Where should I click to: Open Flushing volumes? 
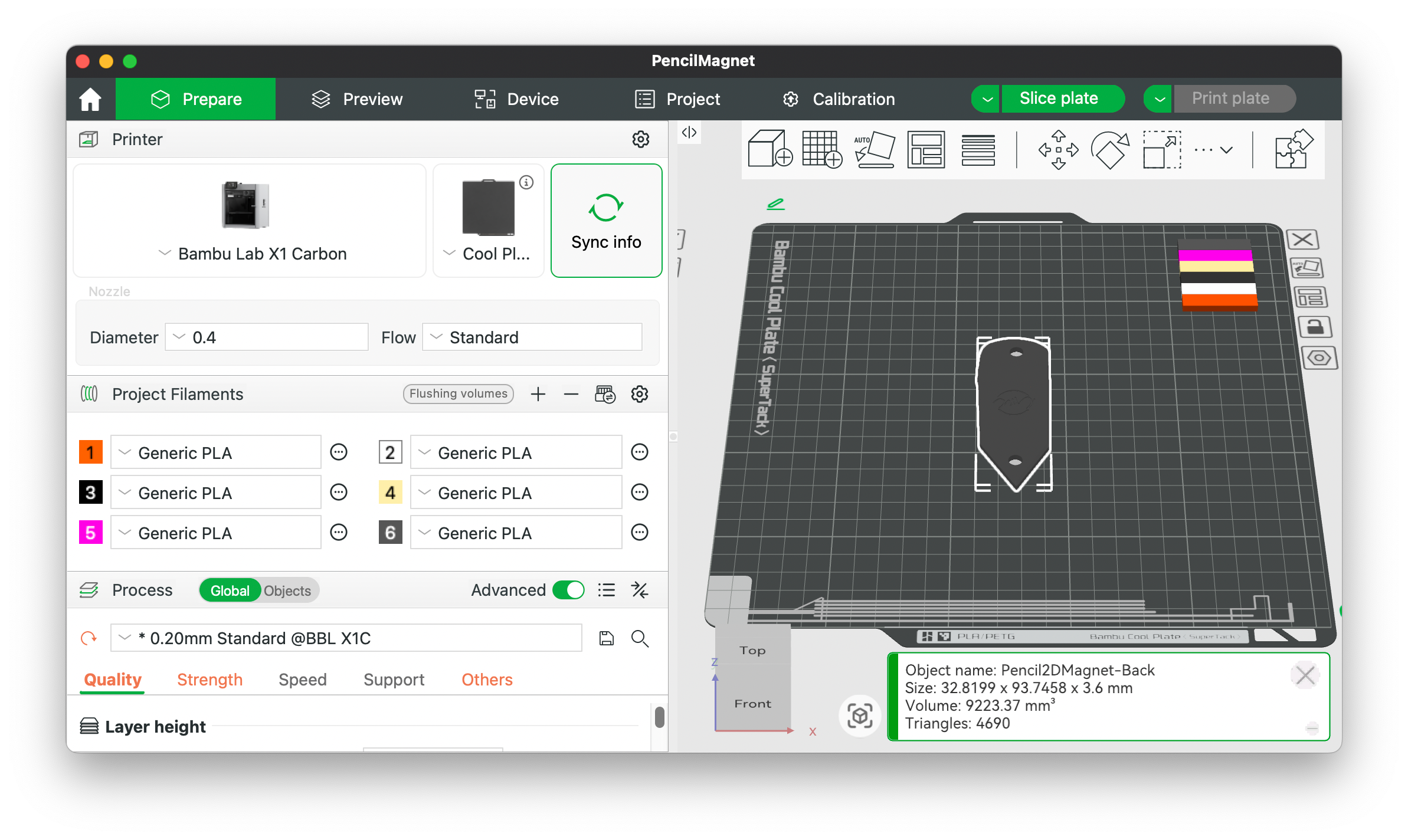pos(459,393)
